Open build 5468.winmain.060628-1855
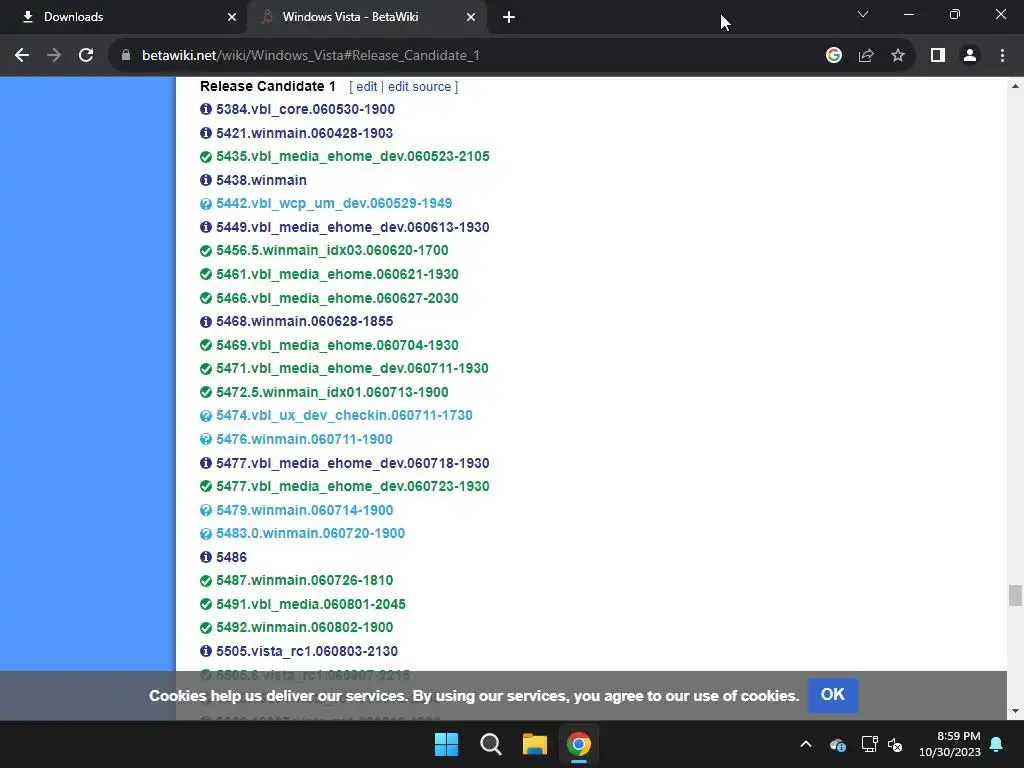 (x=304, y=321)
